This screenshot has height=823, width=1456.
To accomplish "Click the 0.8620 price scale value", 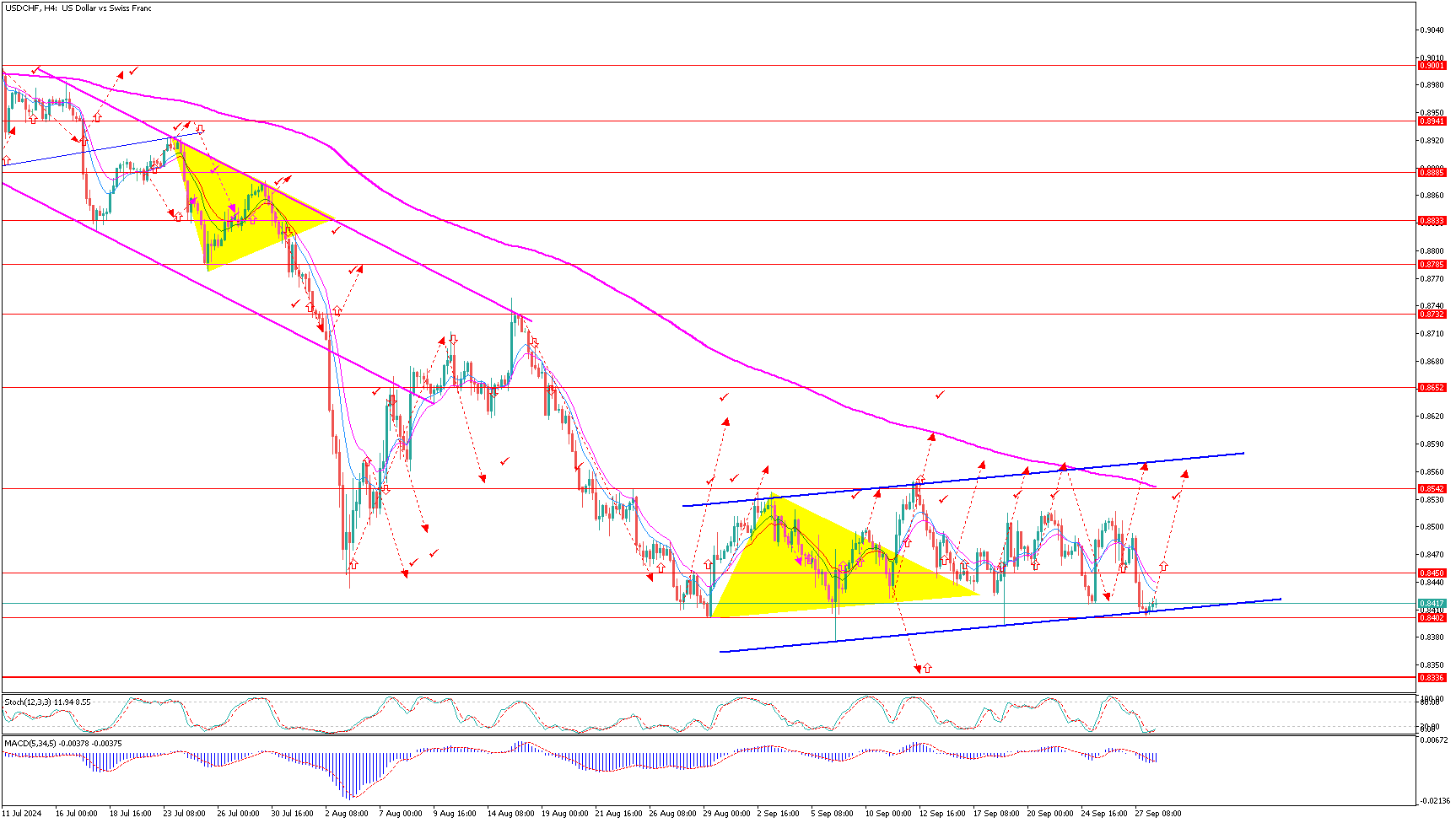I will tap(1431, 417).
